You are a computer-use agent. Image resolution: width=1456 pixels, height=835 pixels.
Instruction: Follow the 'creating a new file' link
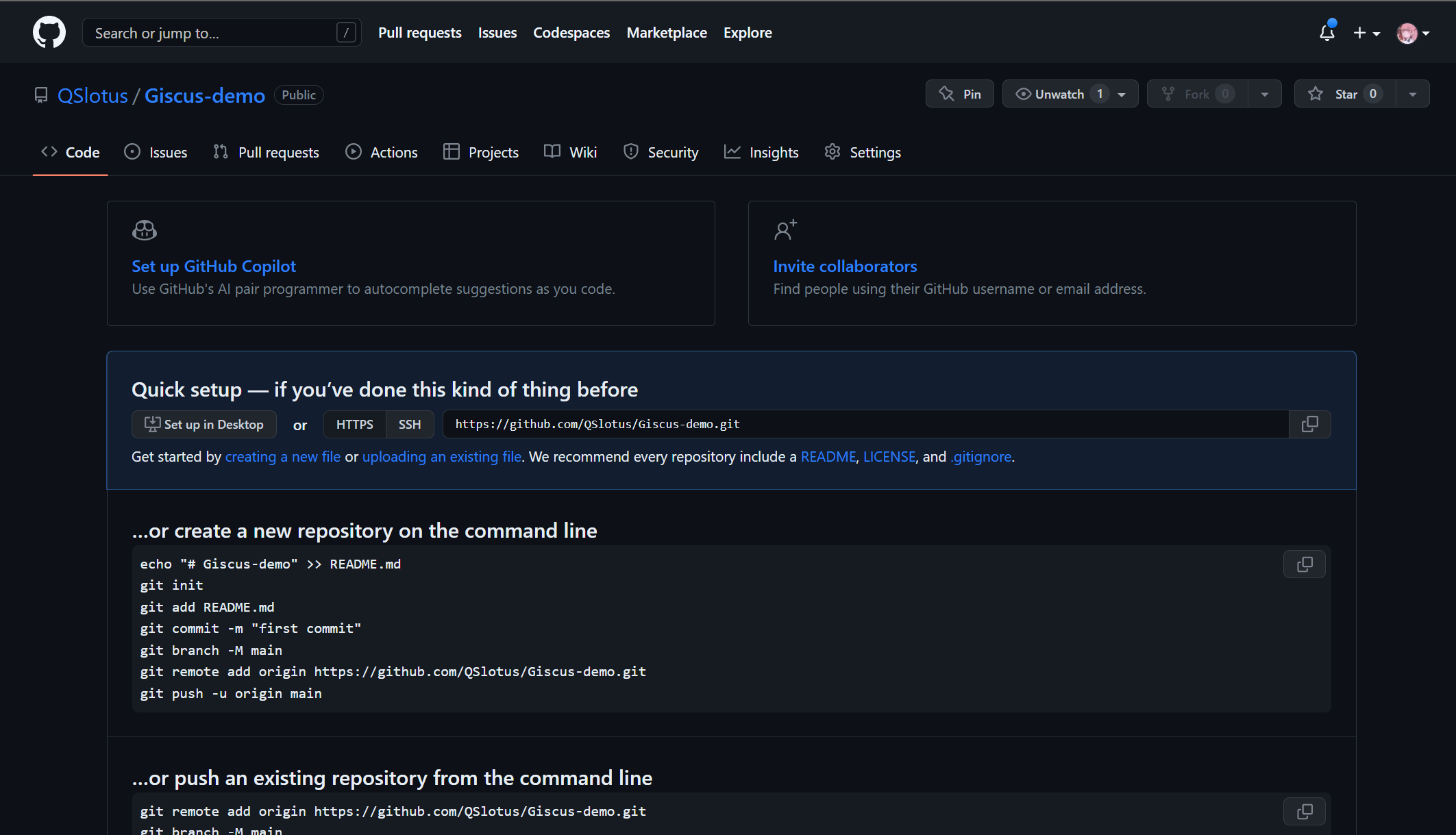point(282,456)
